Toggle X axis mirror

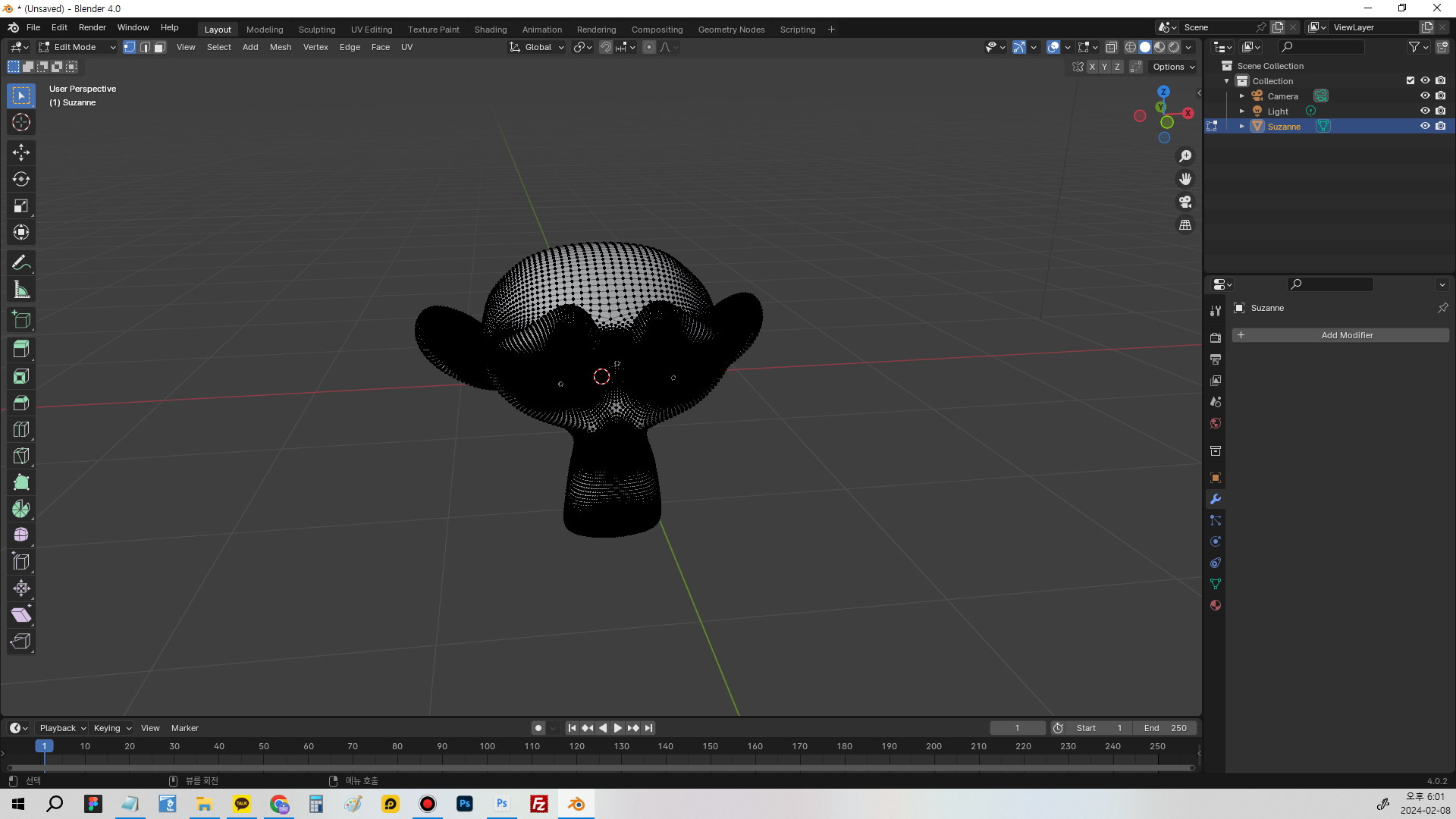point(1092,67)
